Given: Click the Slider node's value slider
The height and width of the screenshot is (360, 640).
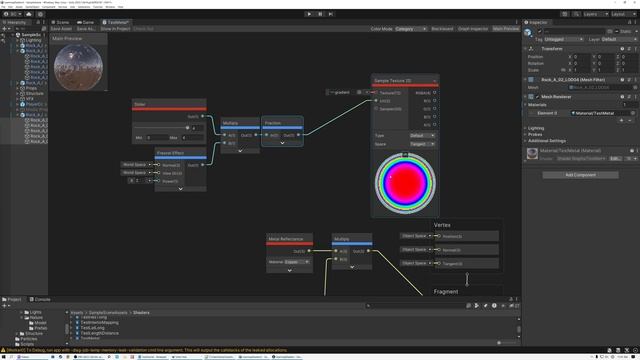Looking at the screenshot, I should pyautogui.click(x=161, y=128).
